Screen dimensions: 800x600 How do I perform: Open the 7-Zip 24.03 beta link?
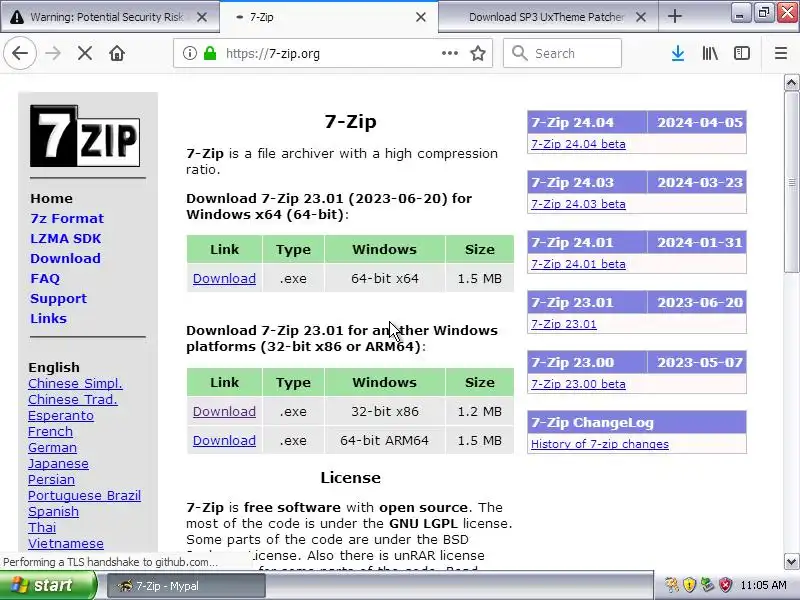(x=578, y=204)
